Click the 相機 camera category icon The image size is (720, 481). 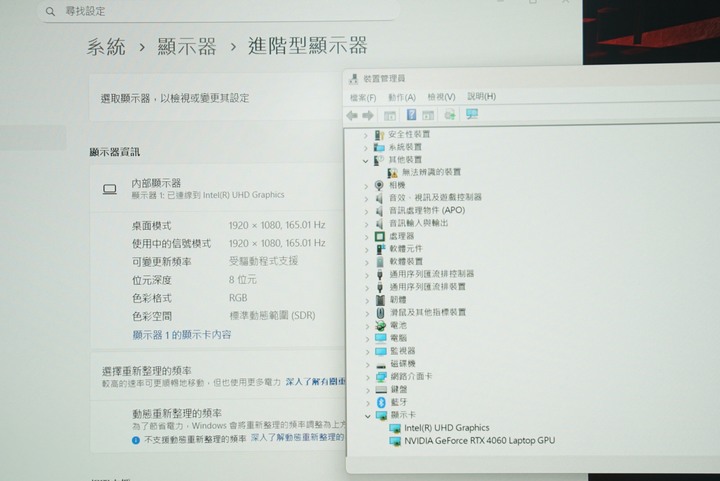tap(380, 185)
